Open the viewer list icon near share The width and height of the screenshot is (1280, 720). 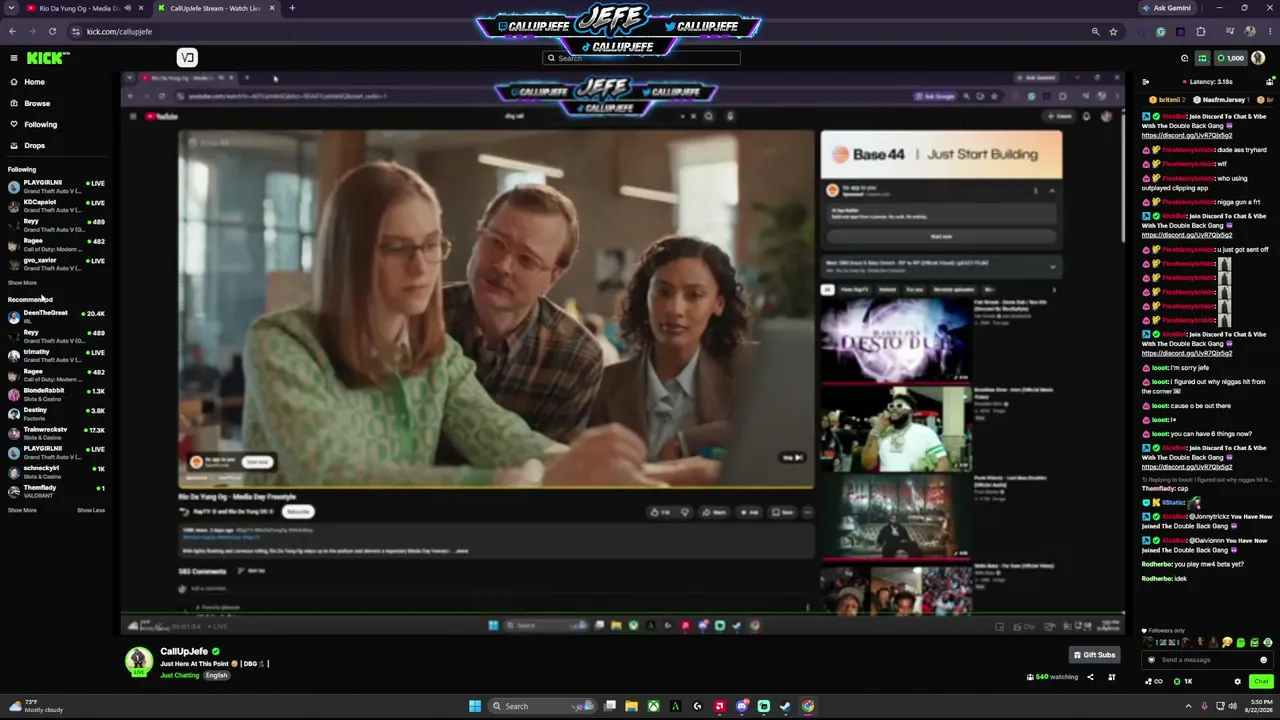pyautogui.click(x=1111, y=677)
